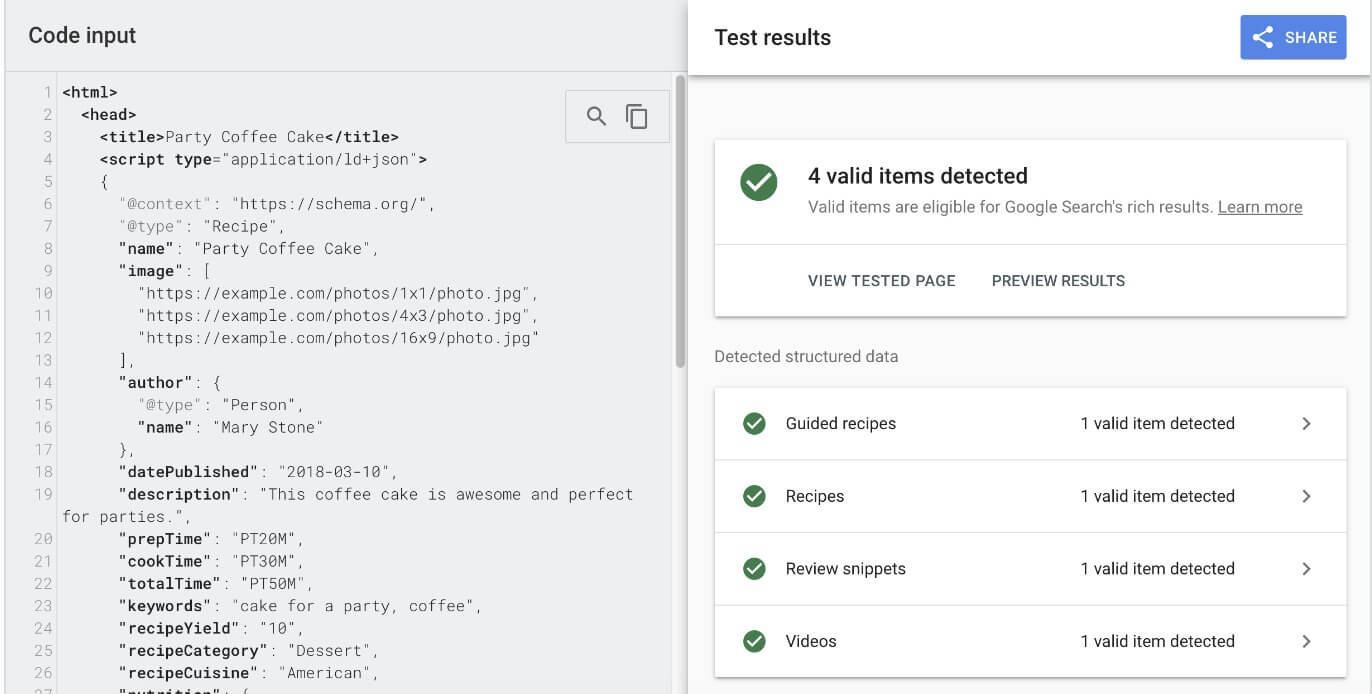Click green checkmark beside Guided recipes
This screenshot has height=694, width=1372.
point(754,424)
